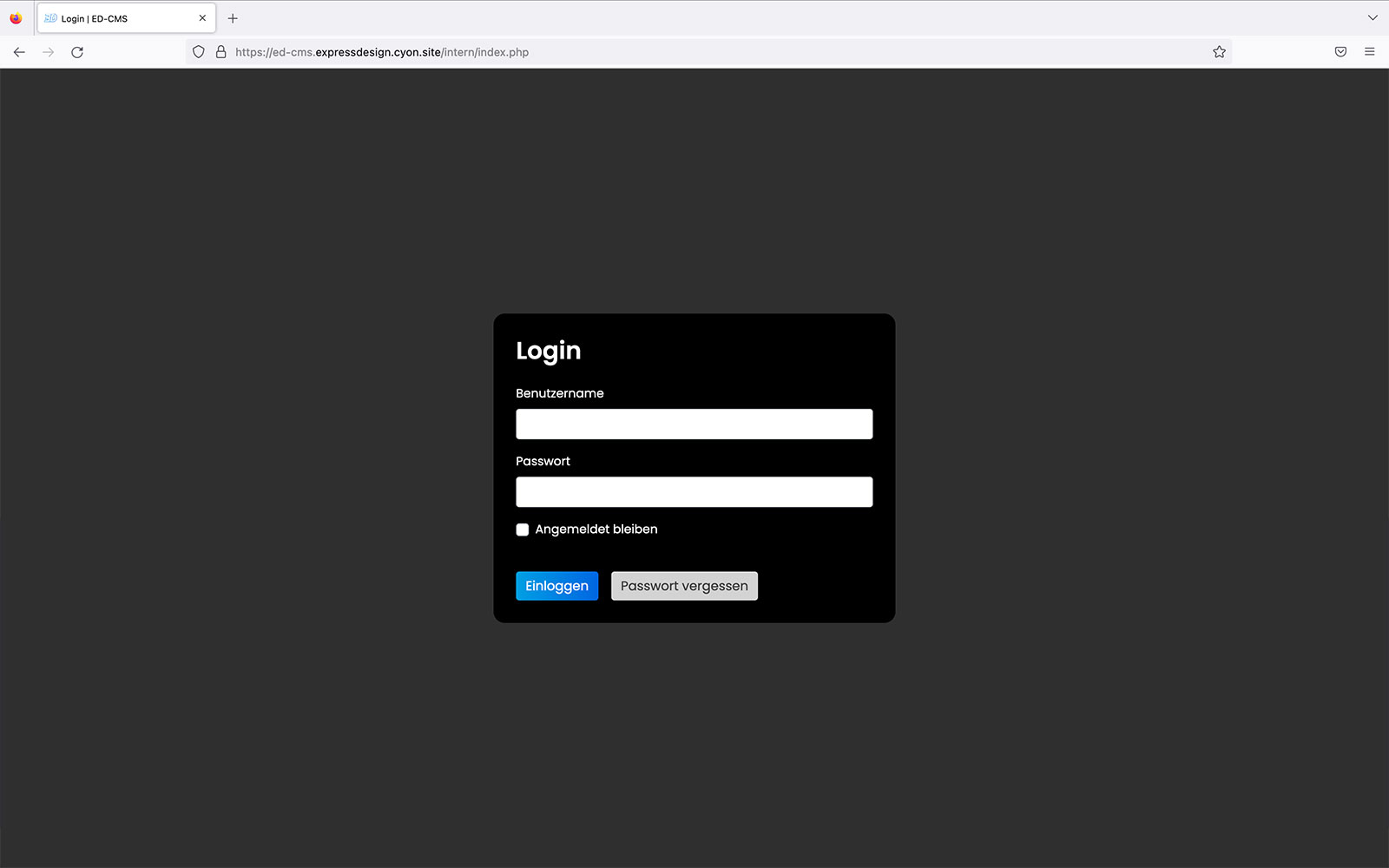Click the forward navigation arrow
Image resolution: width=1389 pixels, height=868 pixels.
pos(49,52)
